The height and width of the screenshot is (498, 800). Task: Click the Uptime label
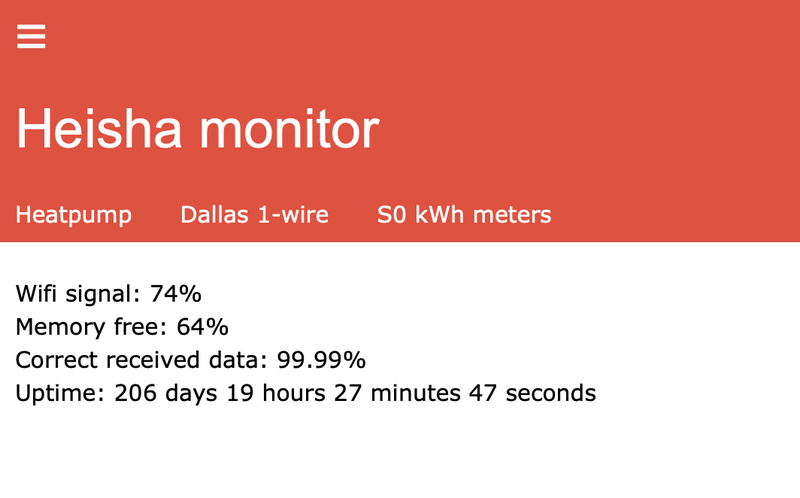[58, 393]
